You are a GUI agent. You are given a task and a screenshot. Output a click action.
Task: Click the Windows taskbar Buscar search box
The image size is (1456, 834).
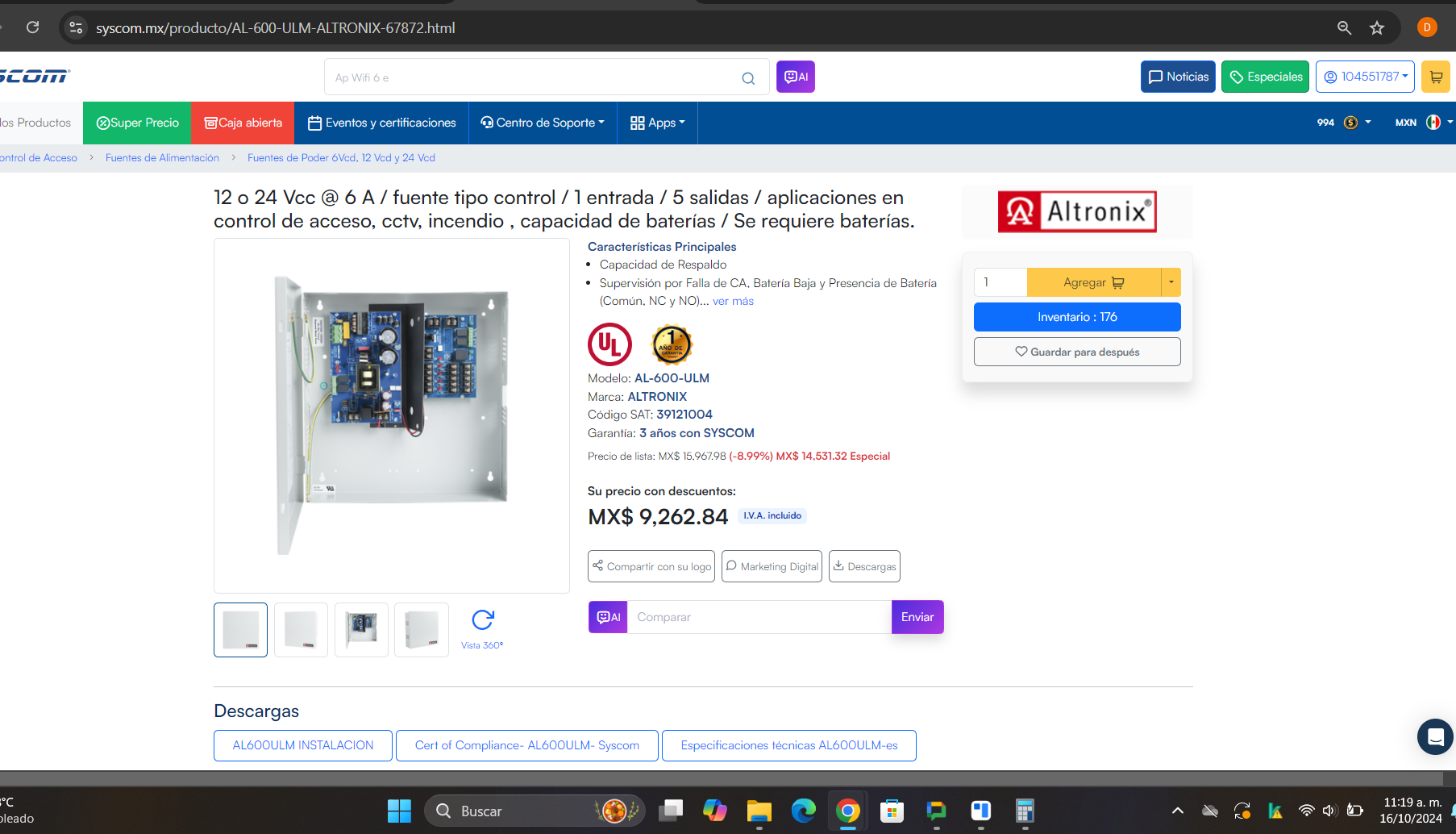pyautogui.click(x=535, y=811)
